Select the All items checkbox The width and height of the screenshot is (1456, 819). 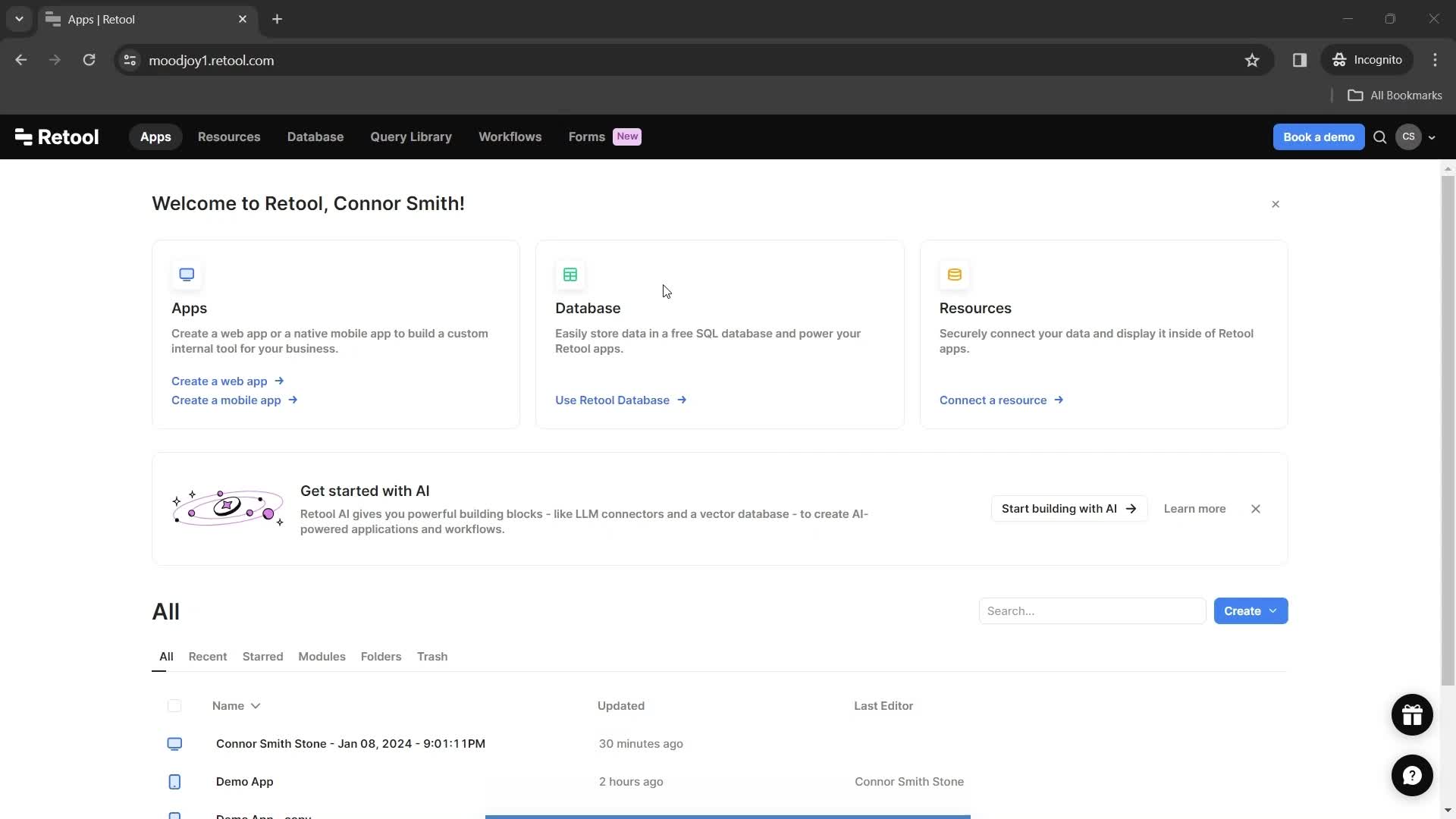pyautogui.click(x=175, y=705)
